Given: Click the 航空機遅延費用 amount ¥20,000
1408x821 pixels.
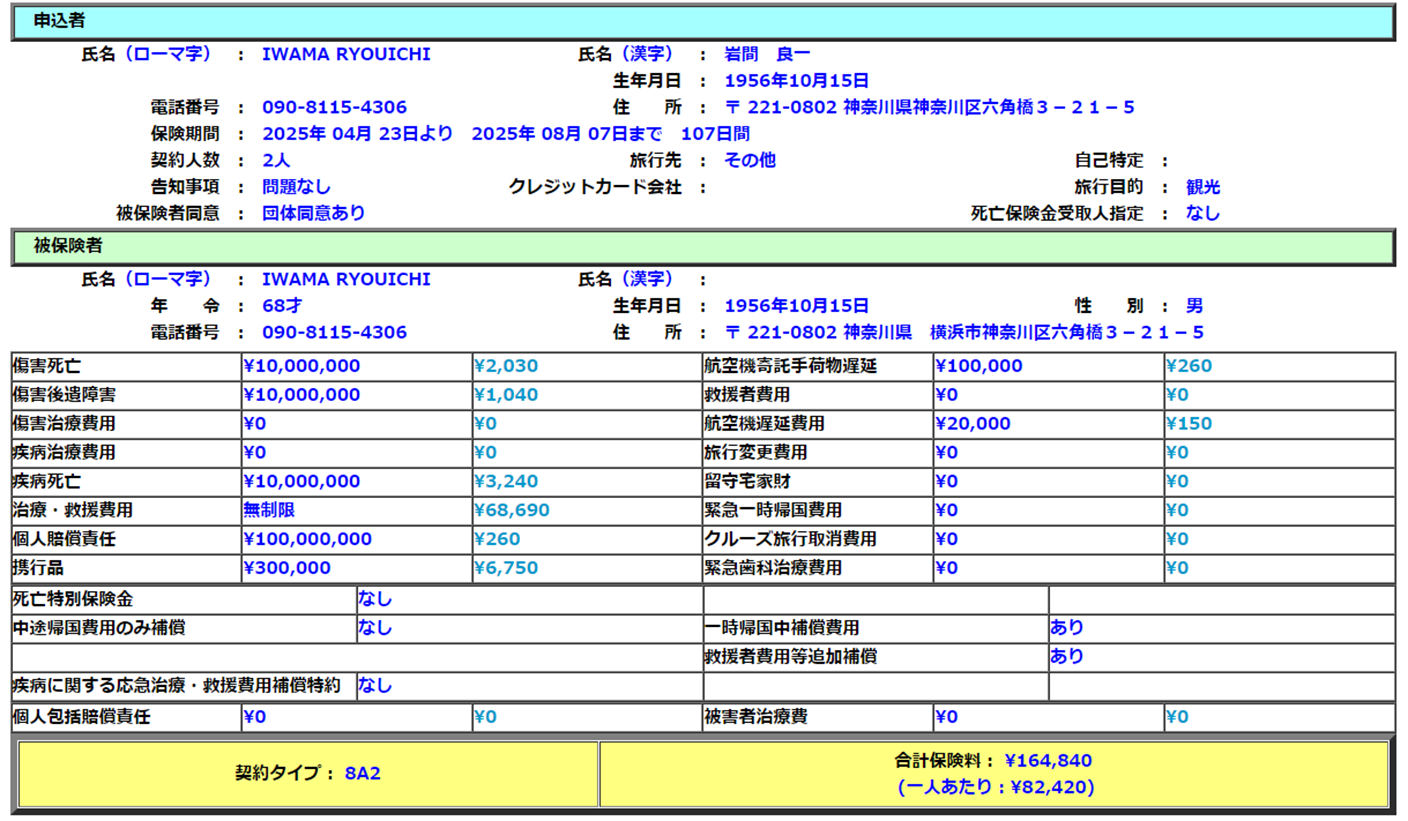Looking at the screenshot, I should coord(972,424).
